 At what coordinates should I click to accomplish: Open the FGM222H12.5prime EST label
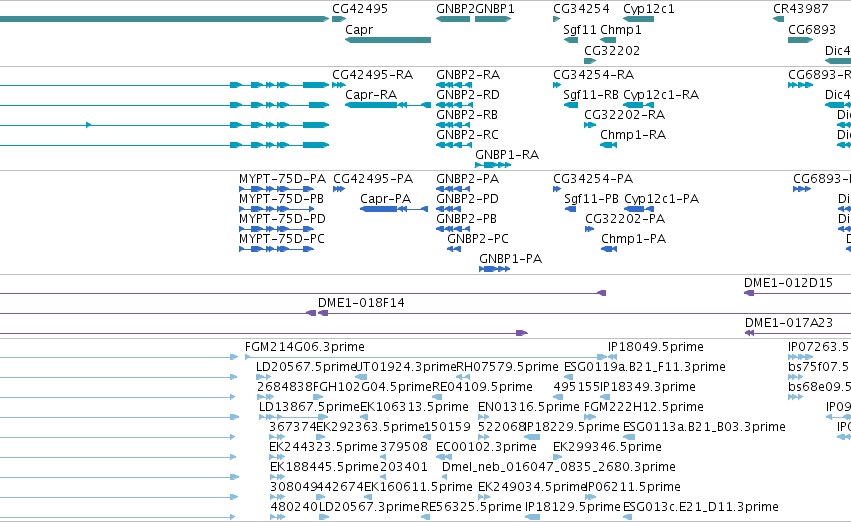644,407
